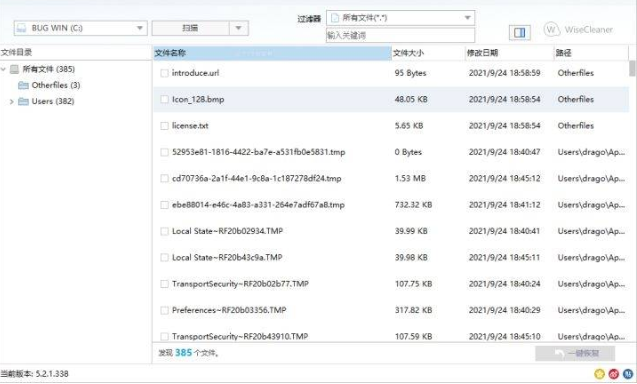
Task: Open the red Weibo share icon
Action: pos(614,373)
